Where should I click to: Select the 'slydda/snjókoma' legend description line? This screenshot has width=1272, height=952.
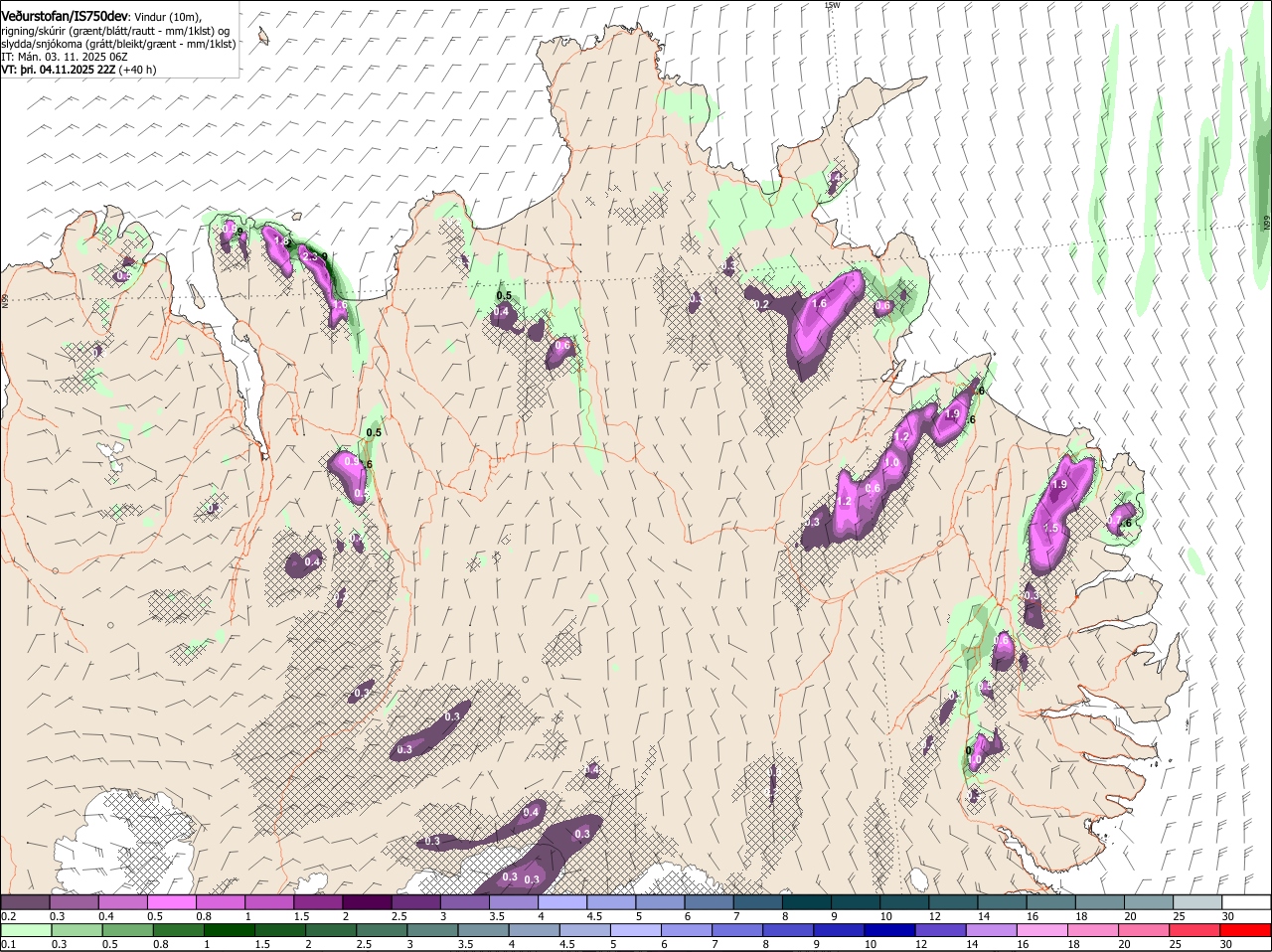[x=118, y=45]
